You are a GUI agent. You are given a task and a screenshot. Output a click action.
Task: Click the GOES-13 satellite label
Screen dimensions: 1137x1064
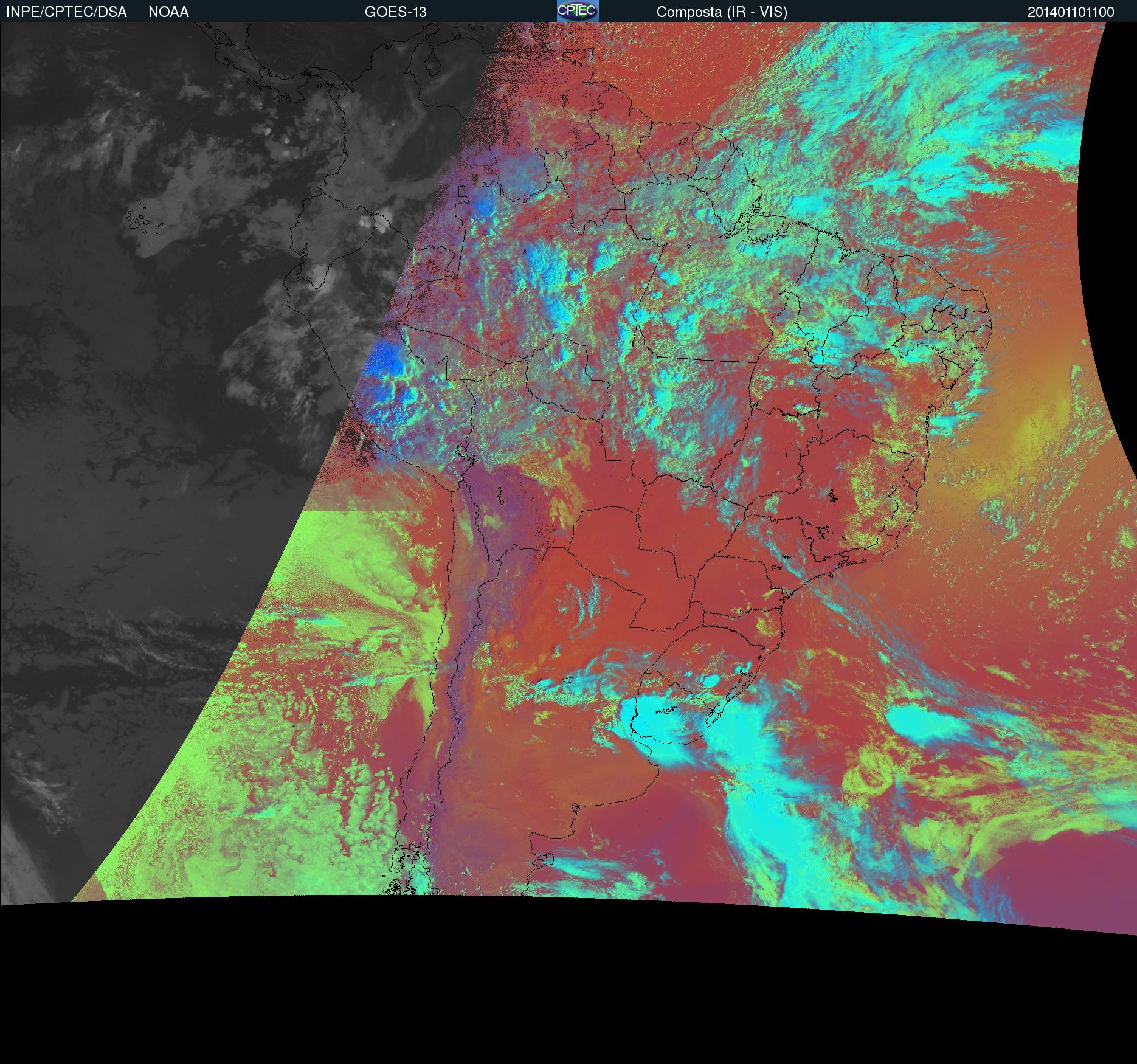[395, 12]
